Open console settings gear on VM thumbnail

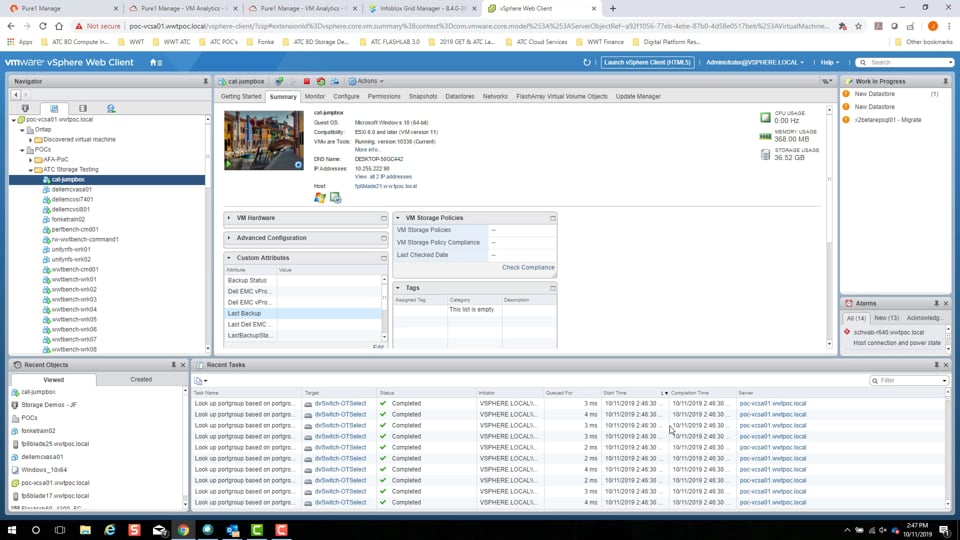point(298,165)
